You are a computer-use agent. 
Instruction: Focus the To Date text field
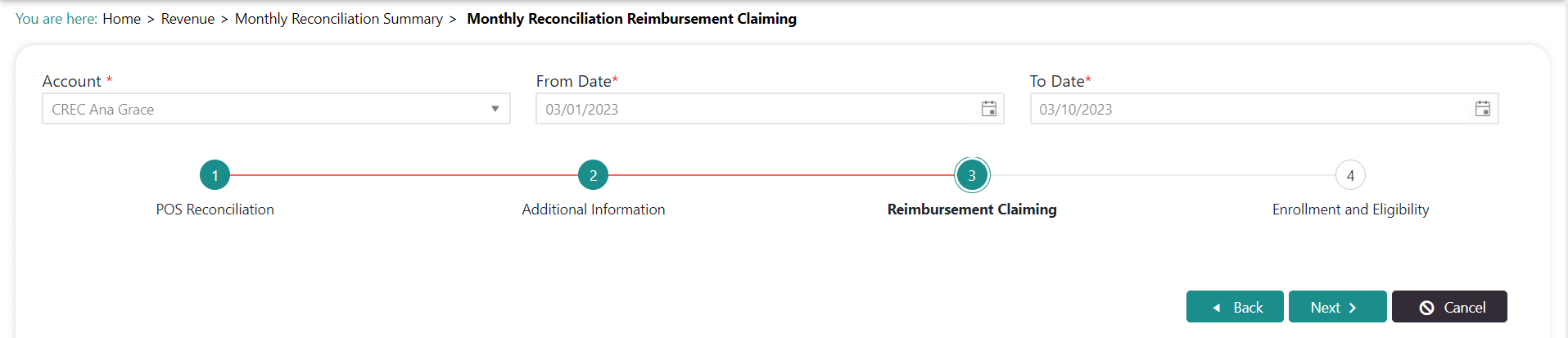click(x=1245, y=109)
